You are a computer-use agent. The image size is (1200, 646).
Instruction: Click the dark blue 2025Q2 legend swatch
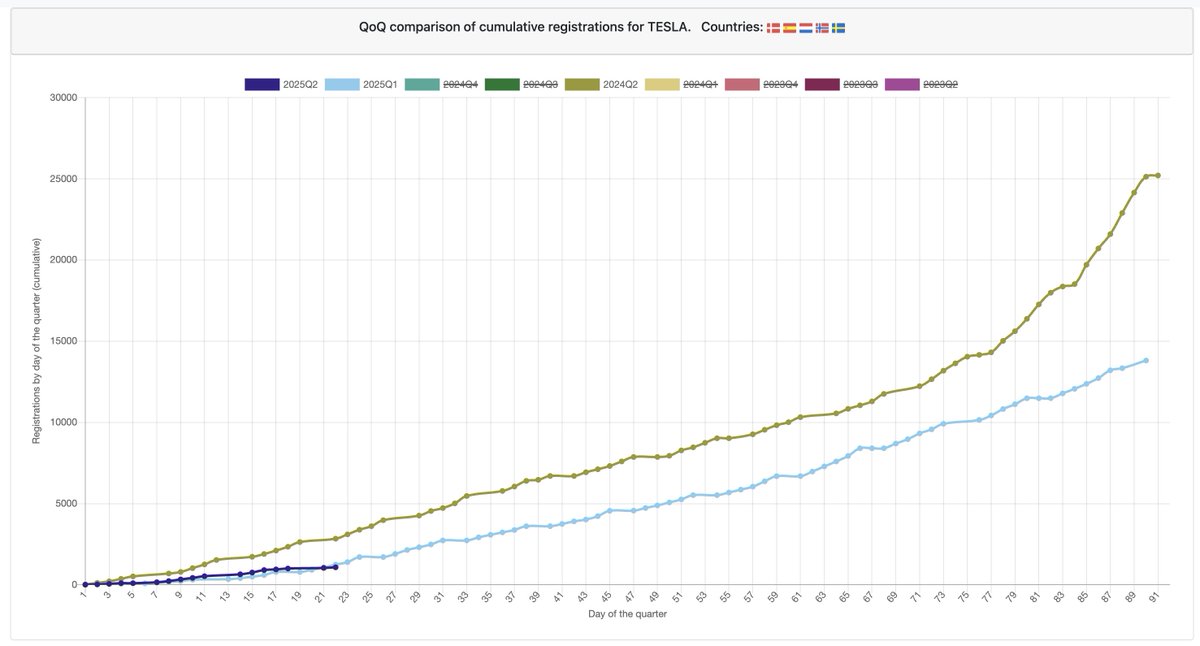(x=262, y=85)
